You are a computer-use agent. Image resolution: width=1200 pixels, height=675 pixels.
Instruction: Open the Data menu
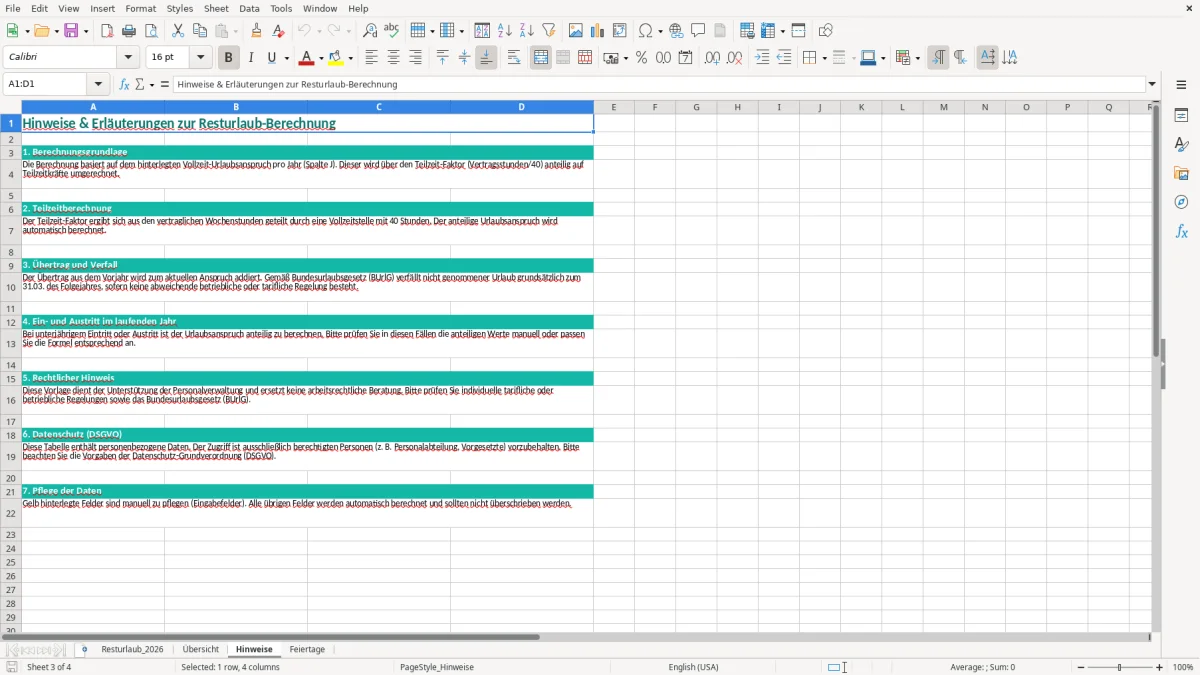point(249,8)
